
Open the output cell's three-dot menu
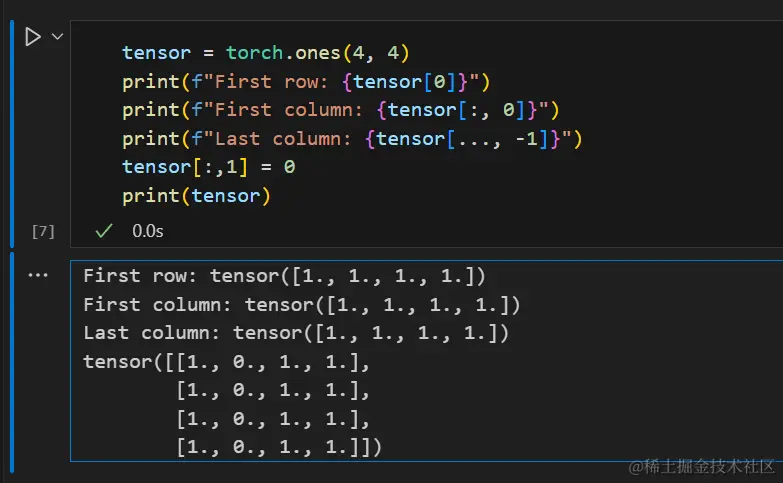(x=38, y=275)
